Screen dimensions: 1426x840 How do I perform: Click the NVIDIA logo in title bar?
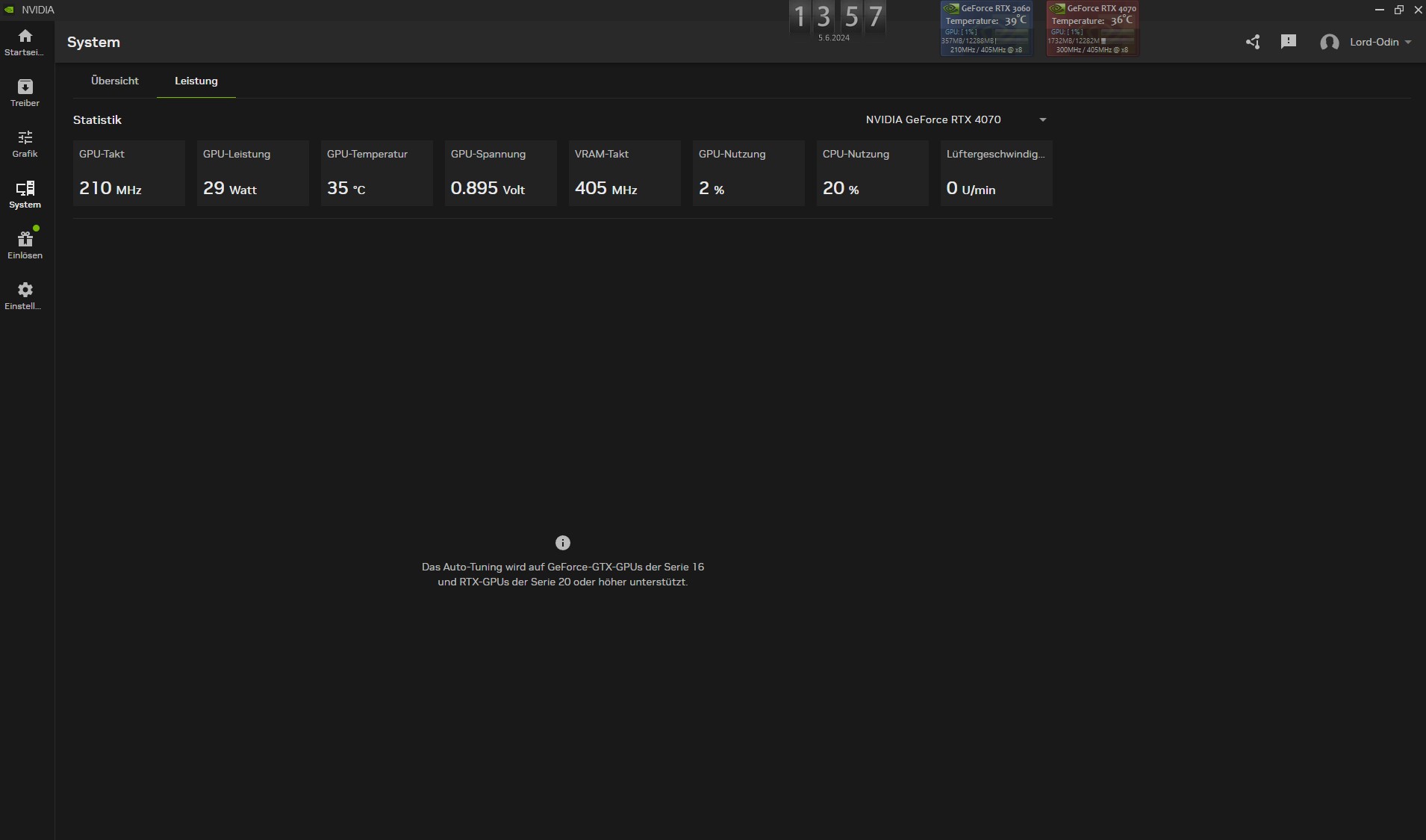[x=10, y=10]
